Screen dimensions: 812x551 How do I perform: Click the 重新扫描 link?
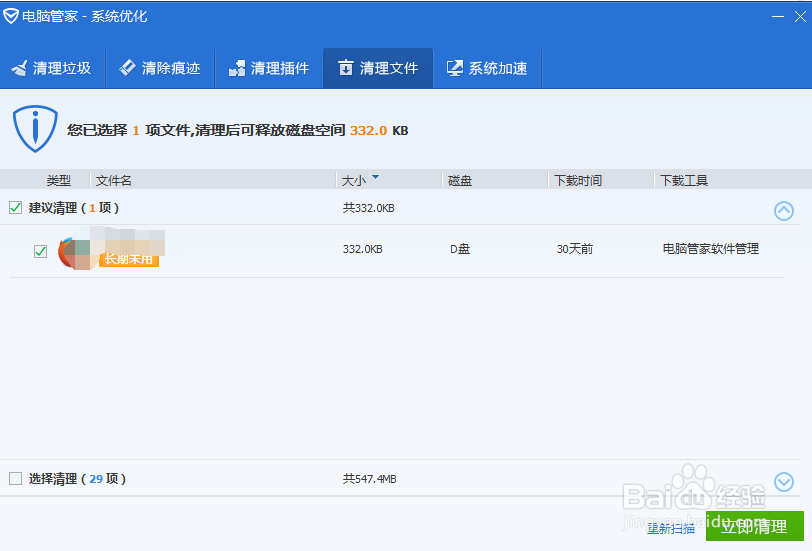coord(671,528)
